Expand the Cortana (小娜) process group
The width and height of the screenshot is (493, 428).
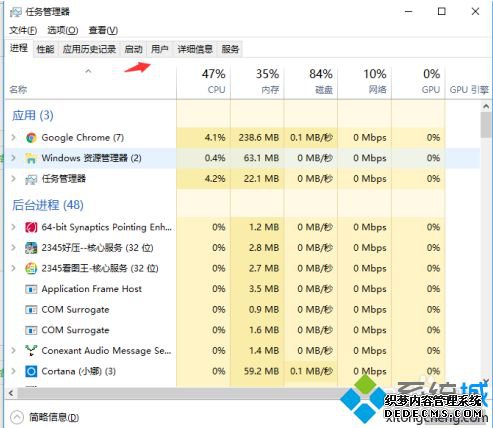click(13, 371)
